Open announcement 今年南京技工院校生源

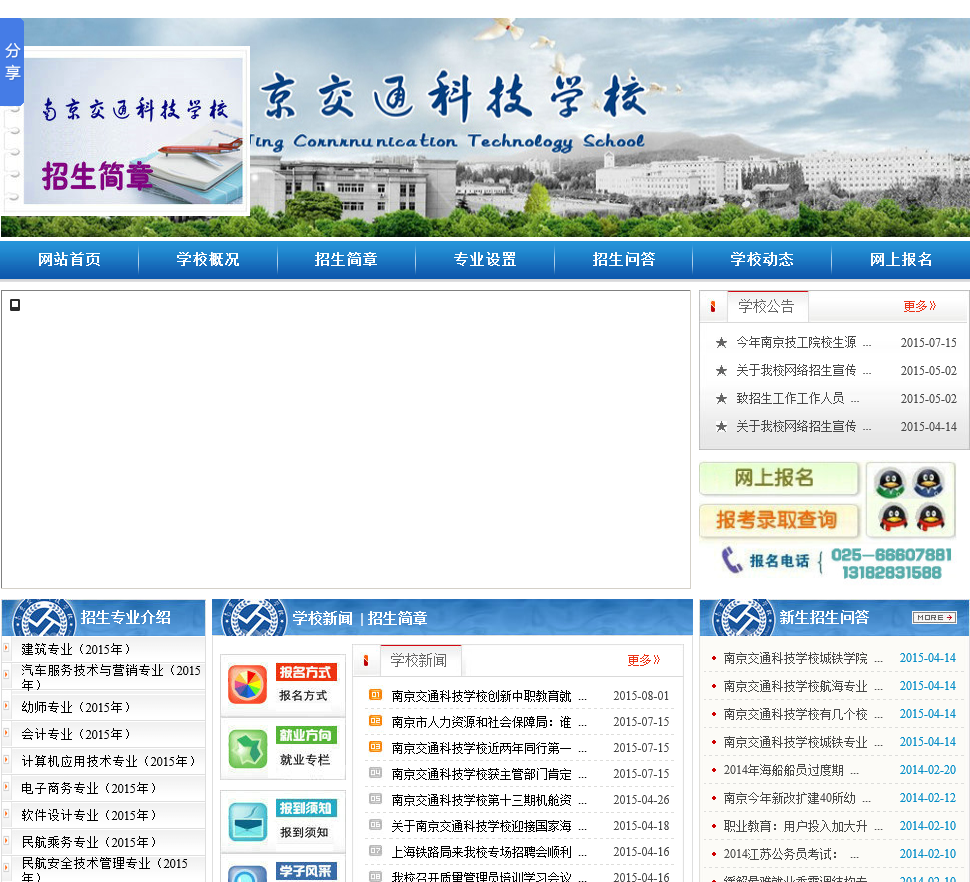803,342
